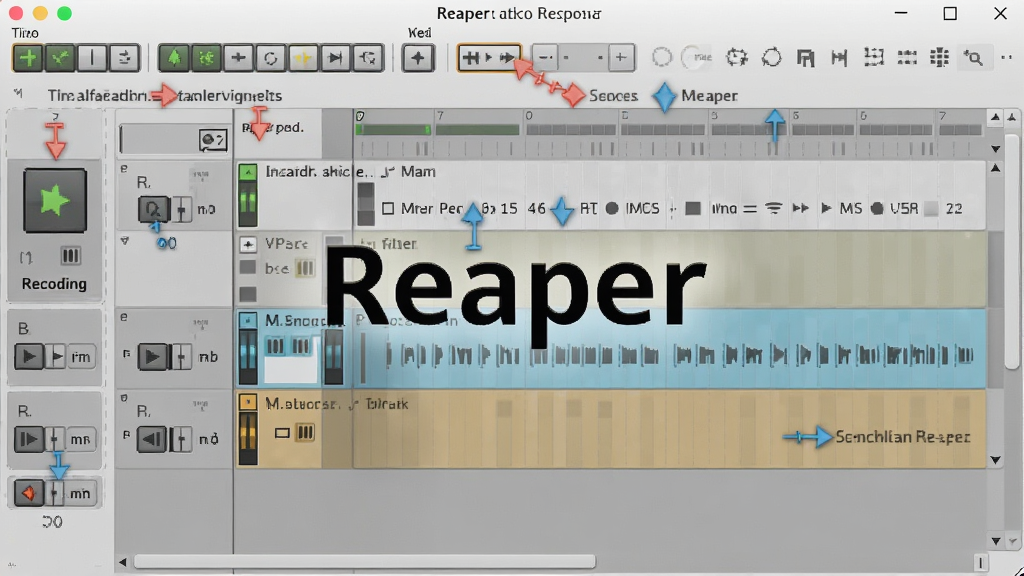
Task: Click the bars icon next to 'bce'
Action: (305, 268)
